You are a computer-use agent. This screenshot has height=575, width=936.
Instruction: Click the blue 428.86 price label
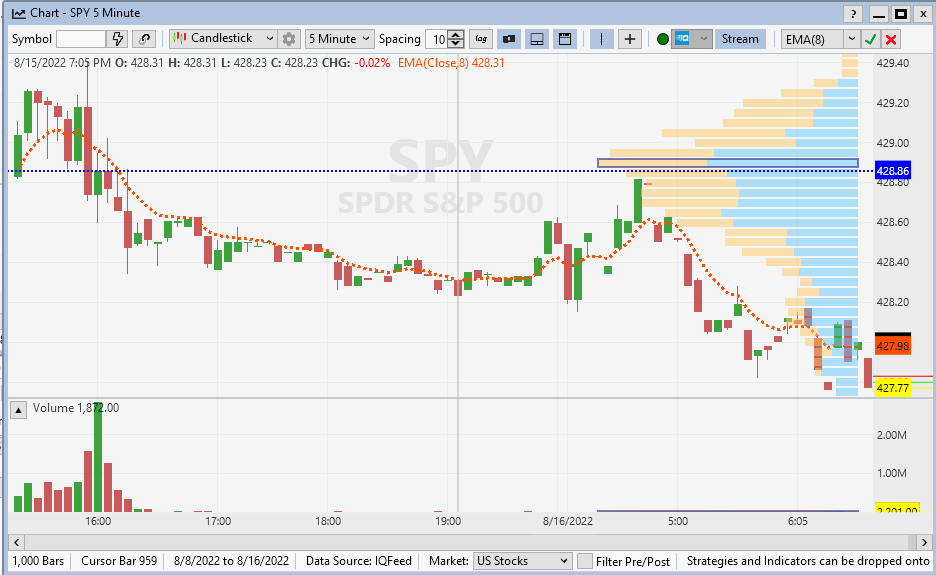(892, 171)
